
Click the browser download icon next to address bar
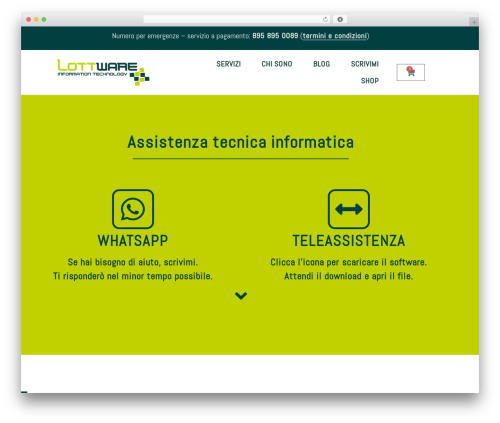click(340, 19)
